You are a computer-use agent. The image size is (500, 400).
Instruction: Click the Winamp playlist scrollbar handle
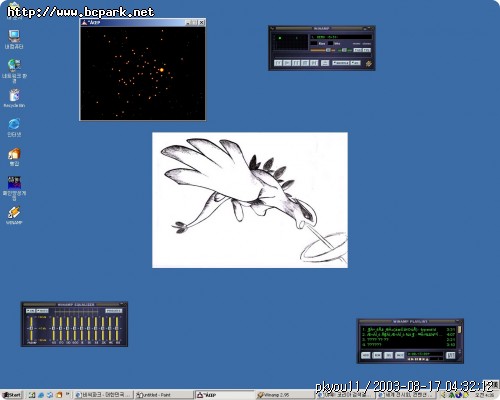click(460, 330)
